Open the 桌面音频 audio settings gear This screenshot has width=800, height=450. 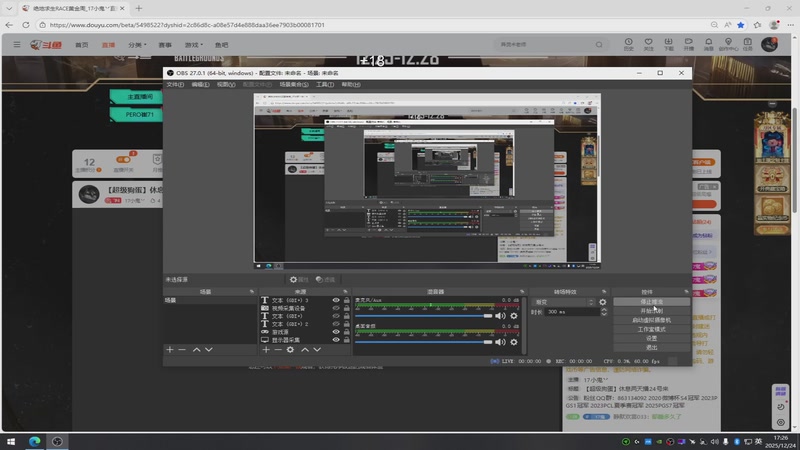(514, 342)
